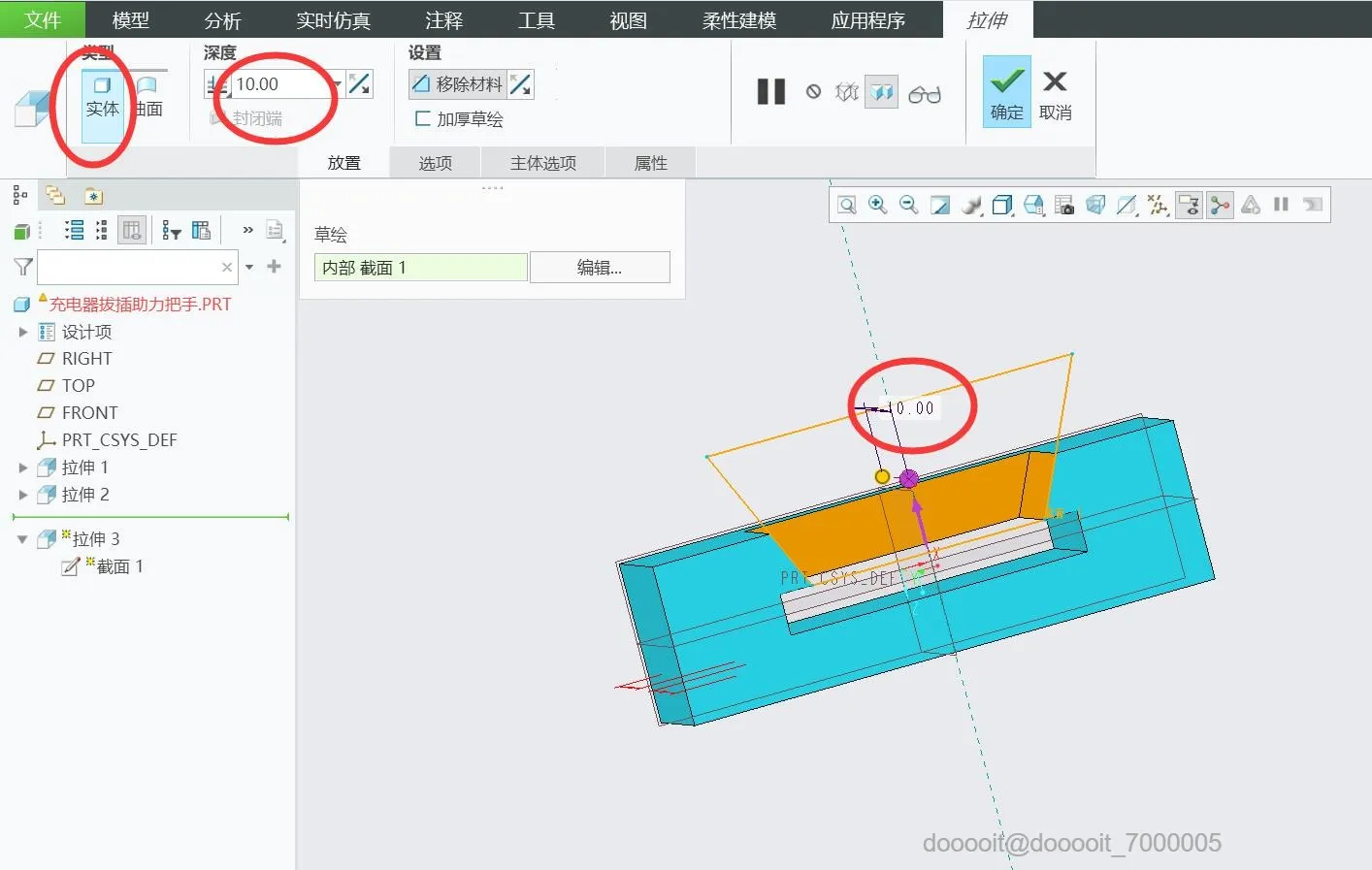The image size is (1372, 870).
Task: Collapse the 拉伸 3 feature node
Action: click(x=22, y=539)
